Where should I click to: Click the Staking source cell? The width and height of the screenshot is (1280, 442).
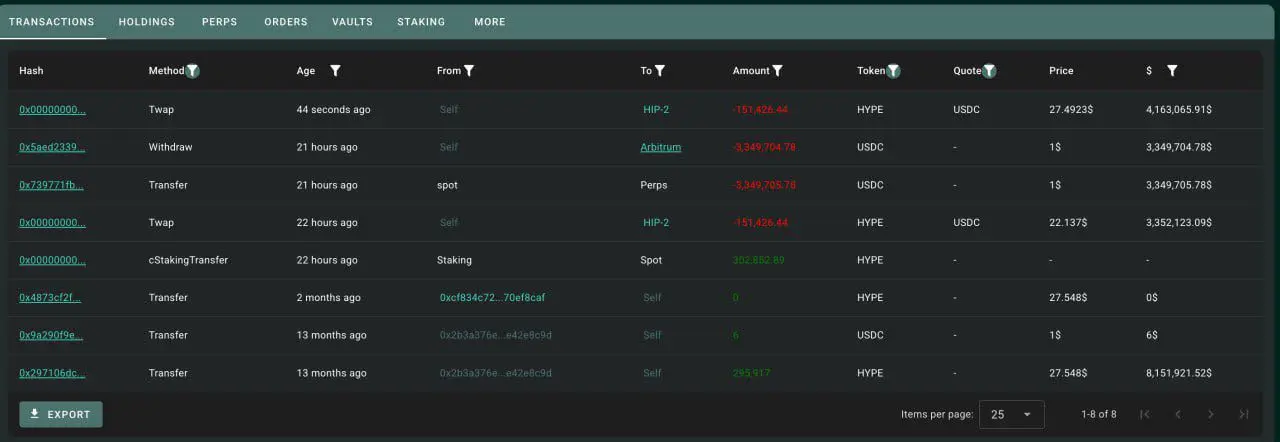pyautogui.click(x=454, y=260)
